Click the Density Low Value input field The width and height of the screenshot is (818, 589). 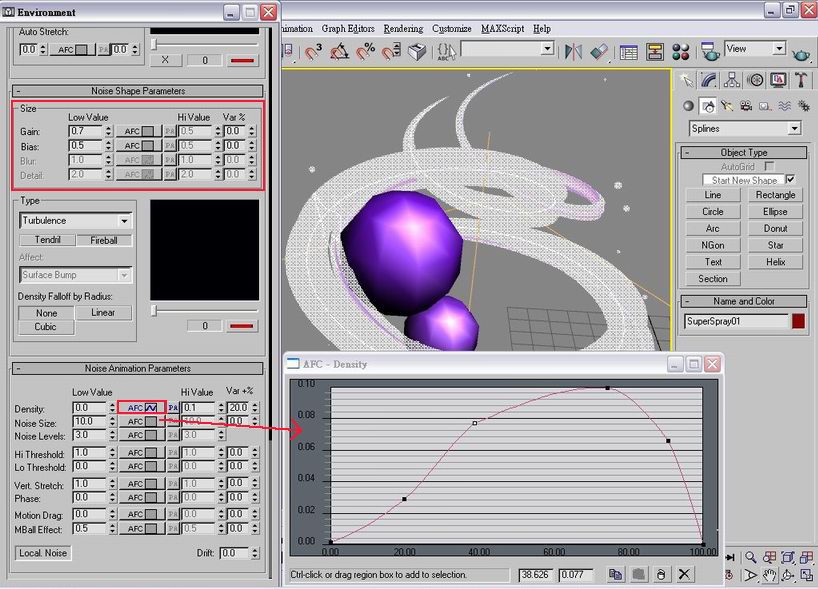[x=88, y=408]
